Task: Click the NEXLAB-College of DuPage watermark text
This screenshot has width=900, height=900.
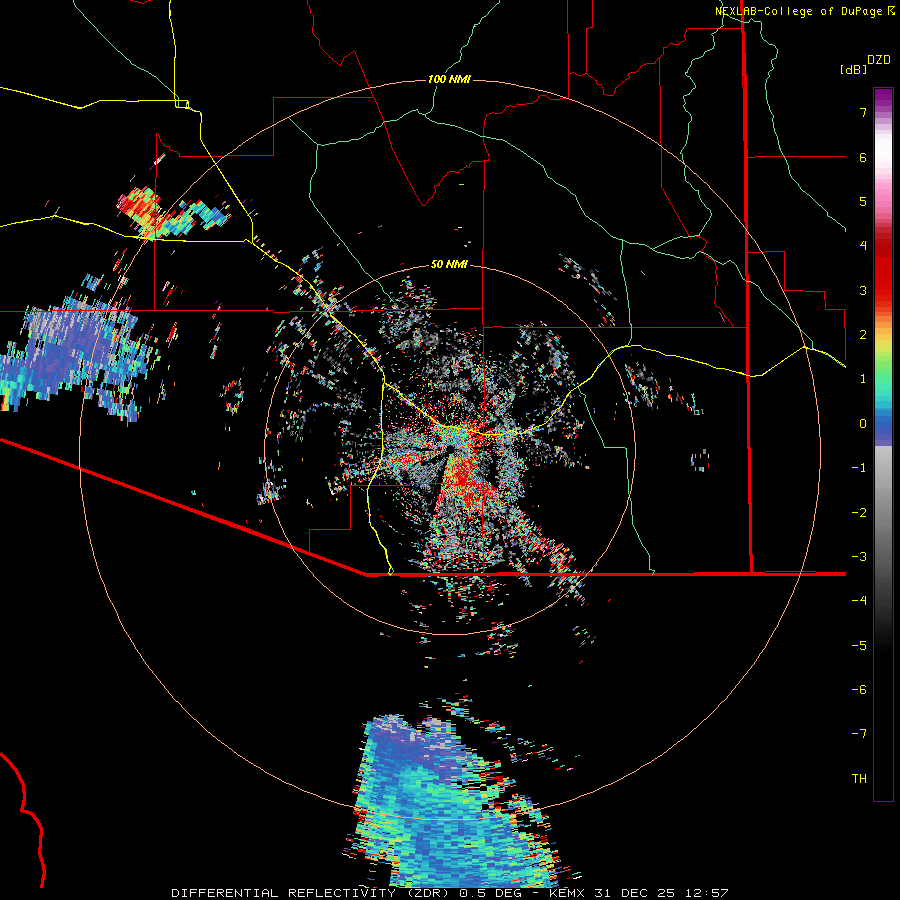Action: click(x=798, y=11)
